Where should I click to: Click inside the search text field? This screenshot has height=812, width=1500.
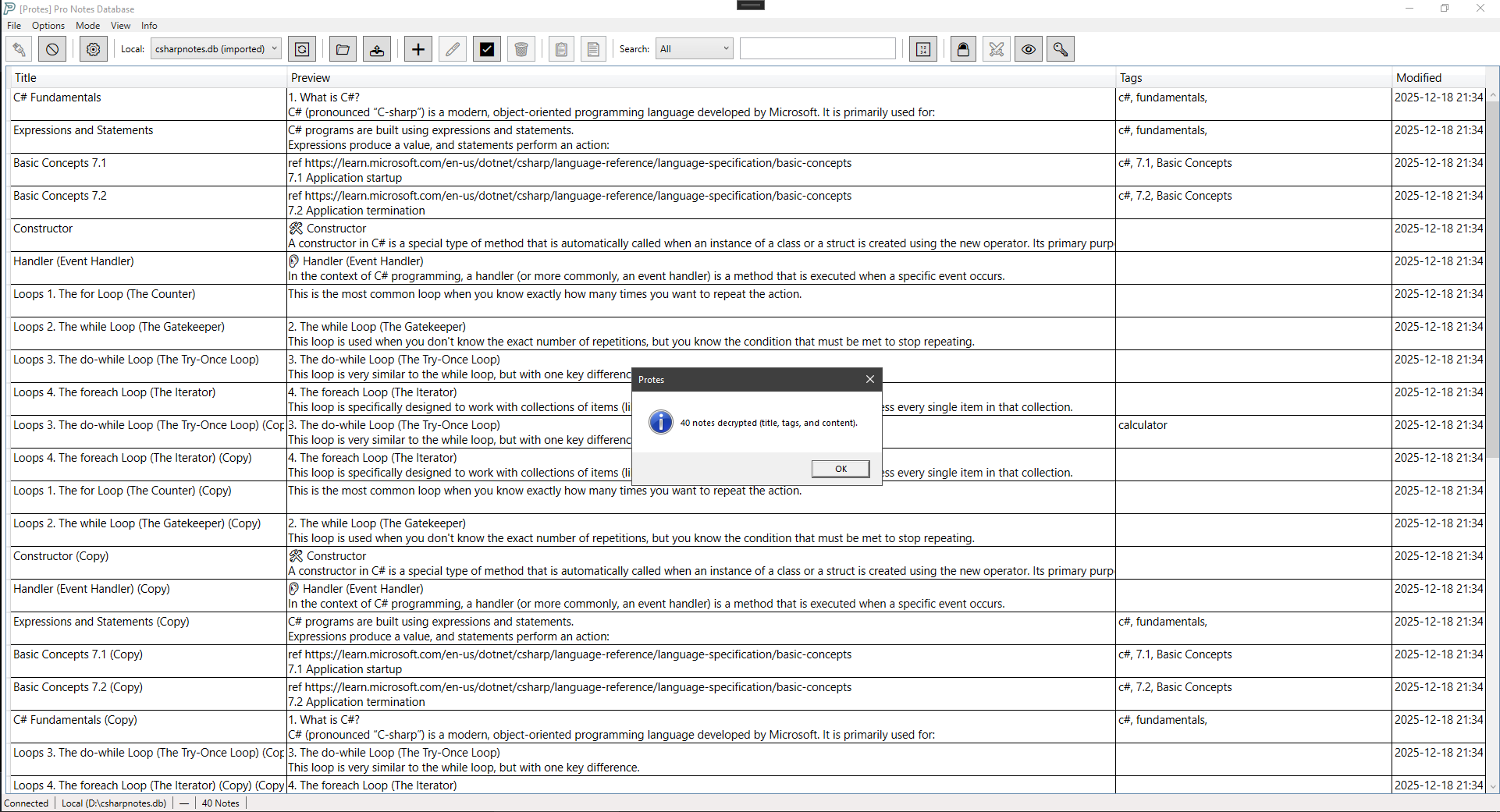(x=818, y=49)
